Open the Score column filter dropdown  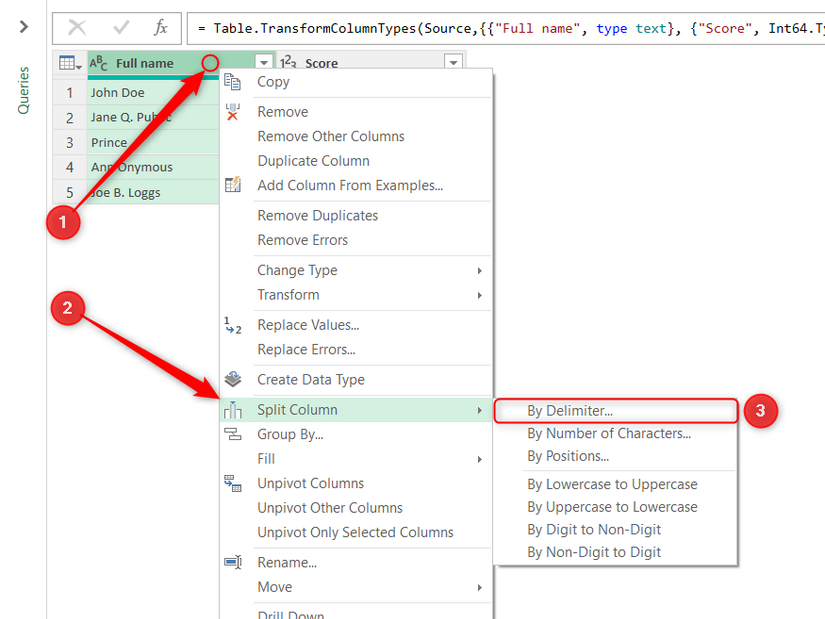tap(453, 63)
